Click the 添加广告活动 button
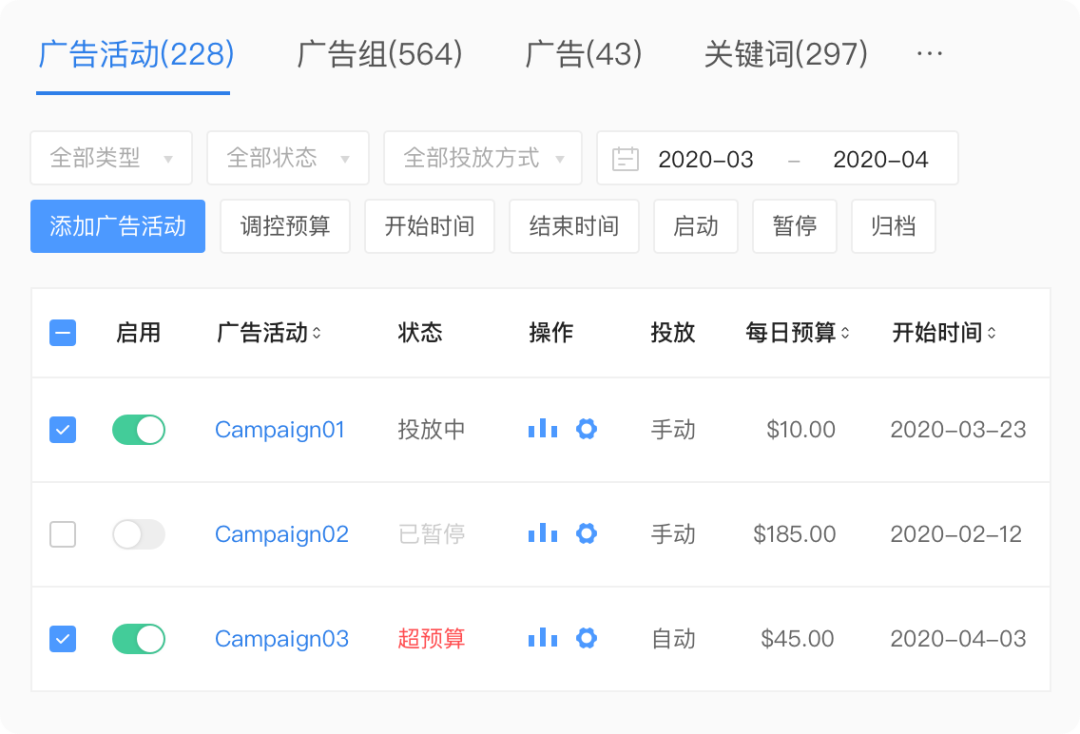 pyautogui.click(x=117, y=226)
